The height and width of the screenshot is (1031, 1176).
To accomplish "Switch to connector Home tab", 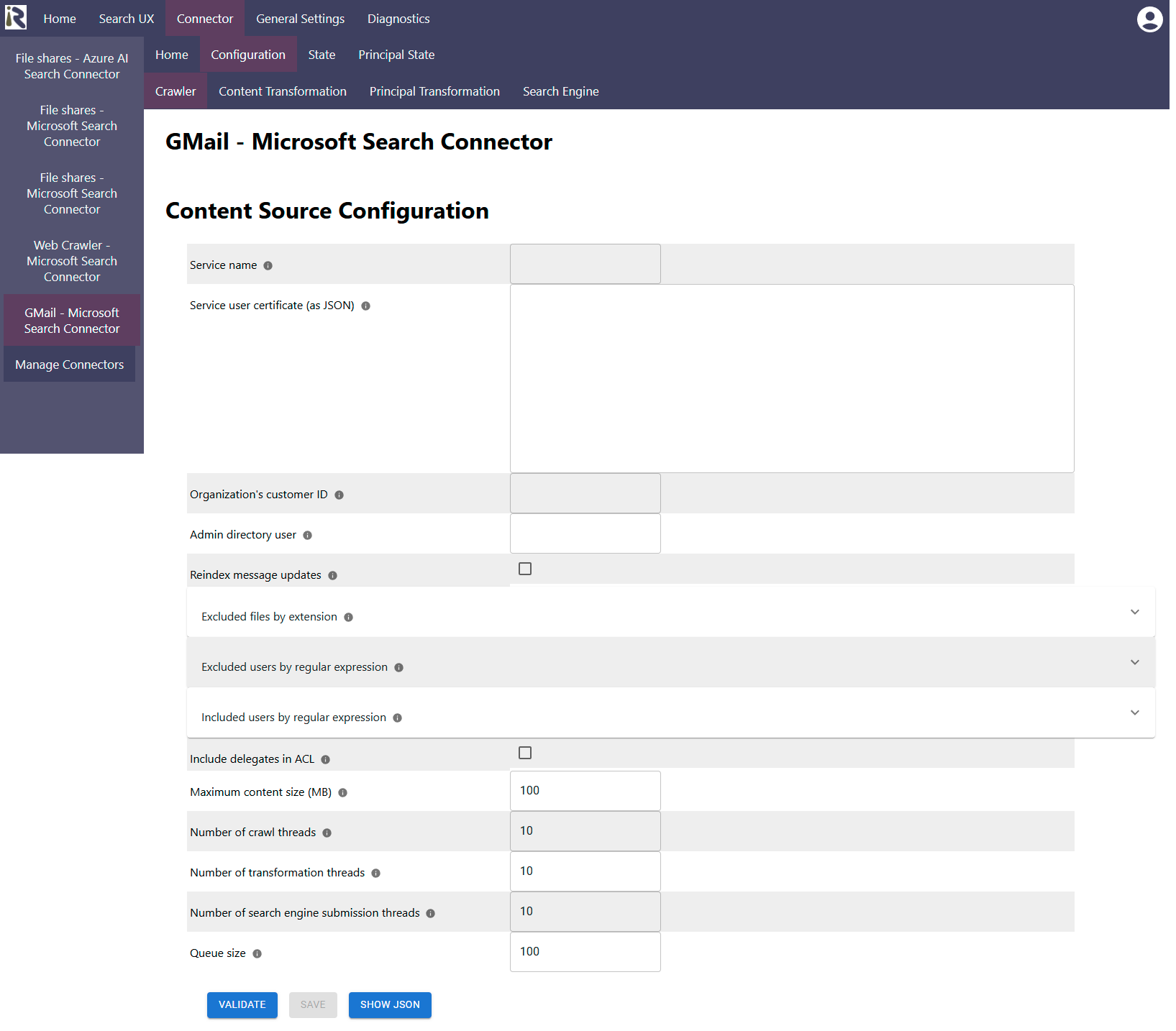I will coord(172,55).
